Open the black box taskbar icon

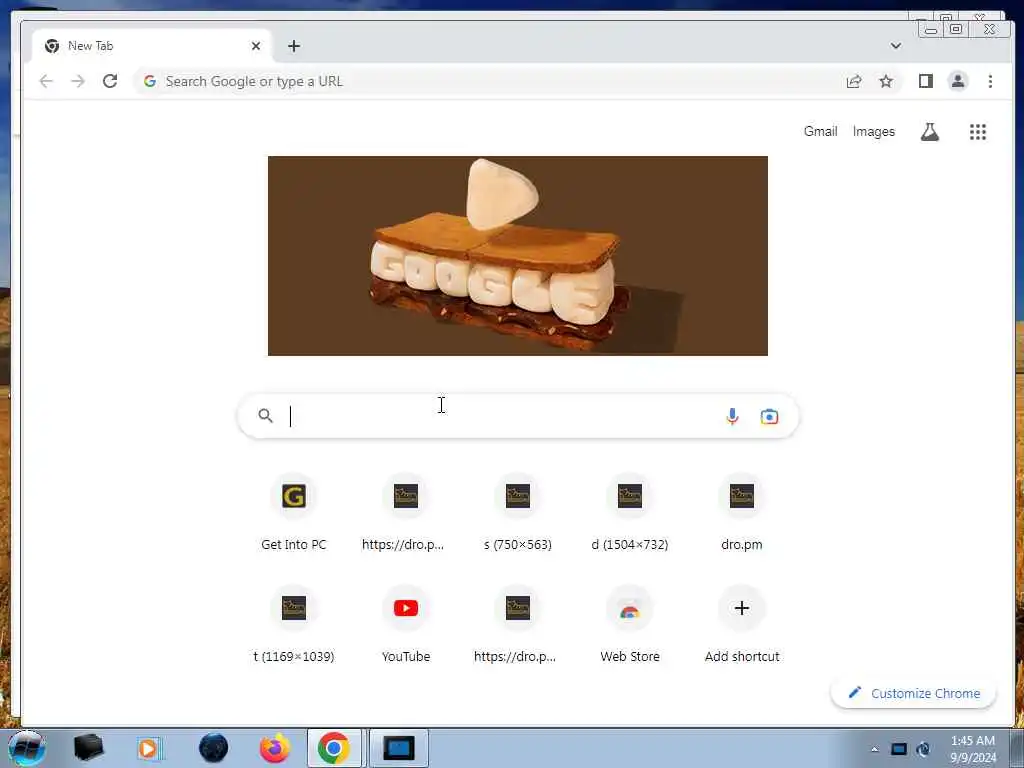click(88, 748)
